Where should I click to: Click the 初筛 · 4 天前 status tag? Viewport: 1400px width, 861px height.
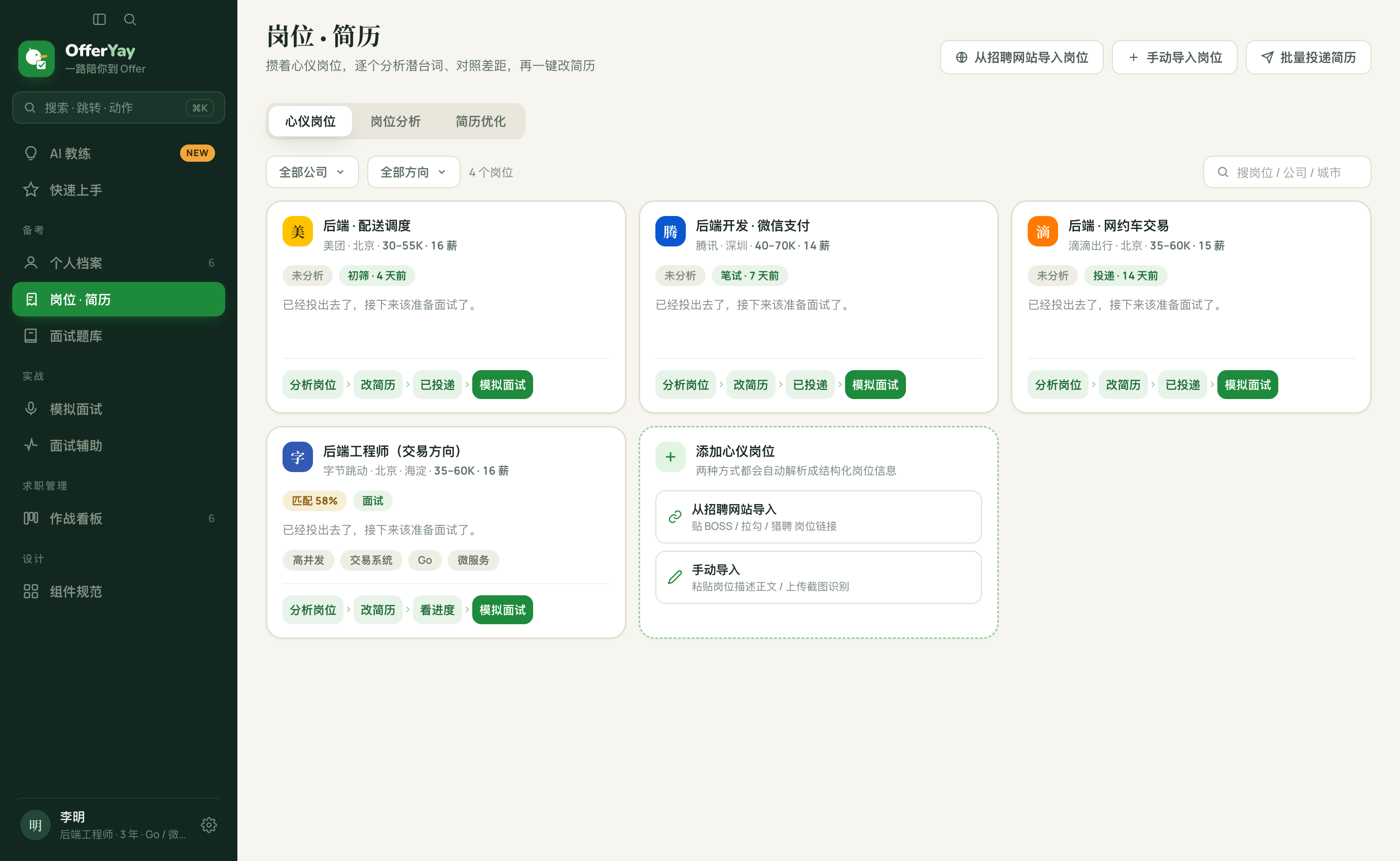pos(376,276)
